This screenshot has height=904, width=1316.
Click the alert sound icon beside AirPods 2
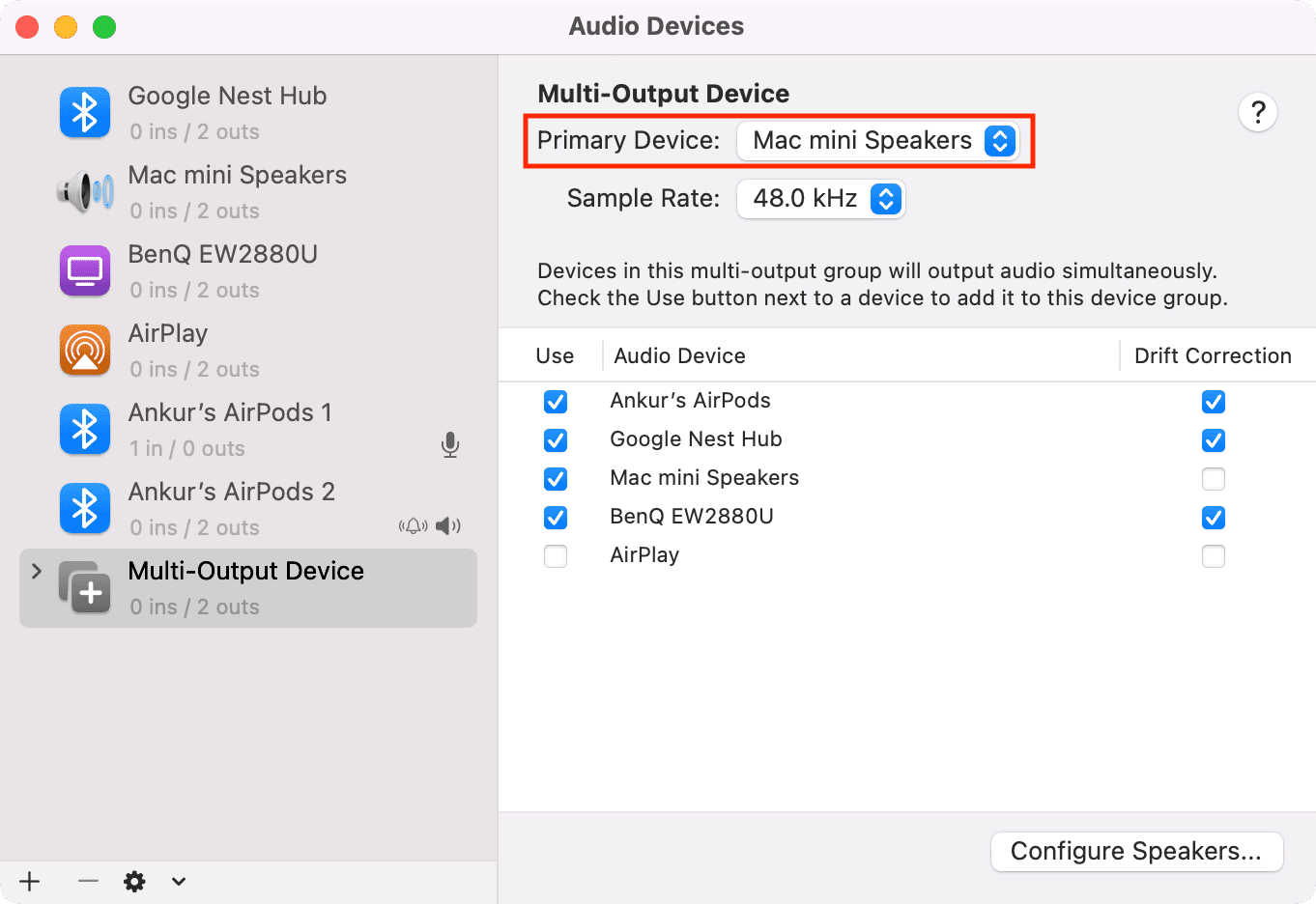pyautogui.click(x=414, y=526)
